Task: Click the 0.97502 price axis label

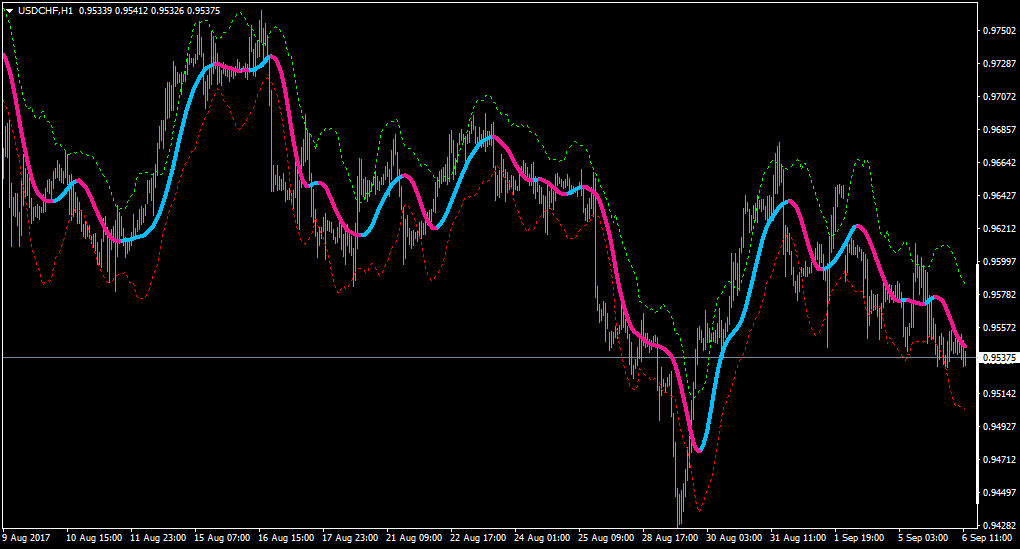Action: pyautogui.click(x=999, y=31)
